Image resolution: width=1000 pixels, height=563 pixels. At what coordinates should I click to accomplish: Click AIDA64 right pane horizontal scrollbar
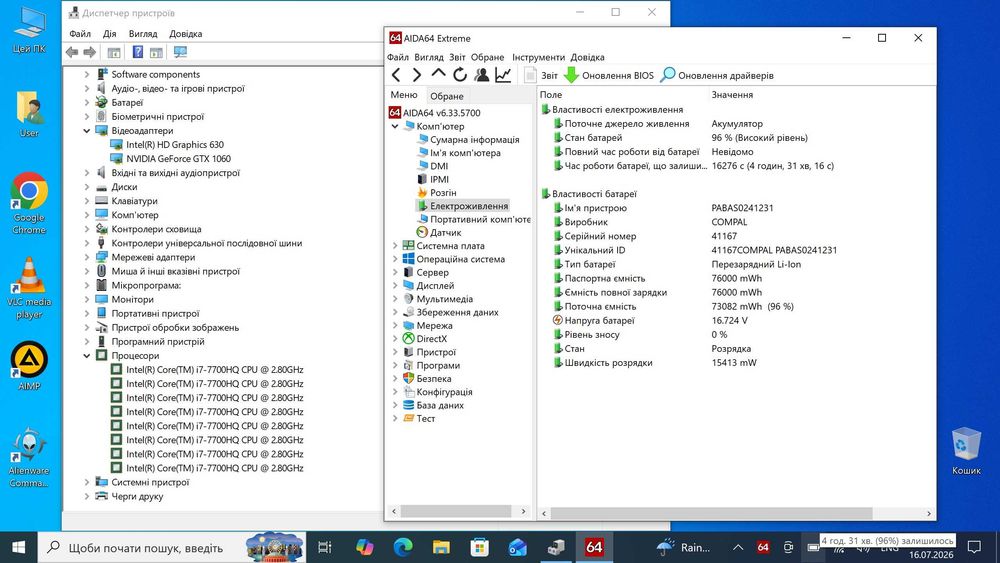click(x=711, y=513)
